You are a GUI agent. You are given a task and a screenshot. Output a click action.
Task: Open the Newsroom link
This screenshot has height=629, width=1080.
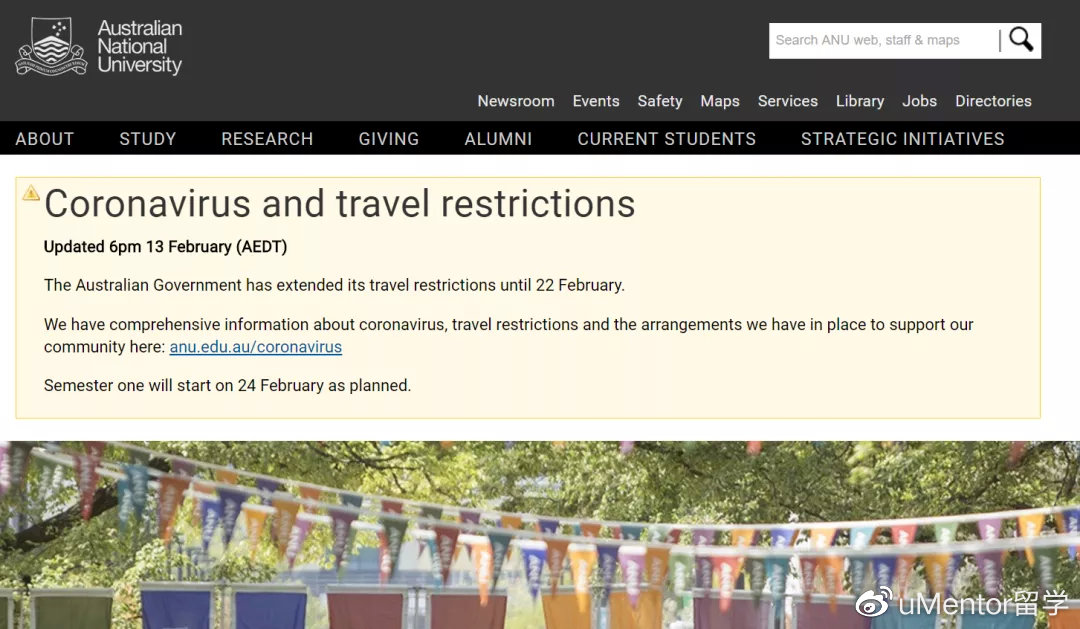[515, 101]
